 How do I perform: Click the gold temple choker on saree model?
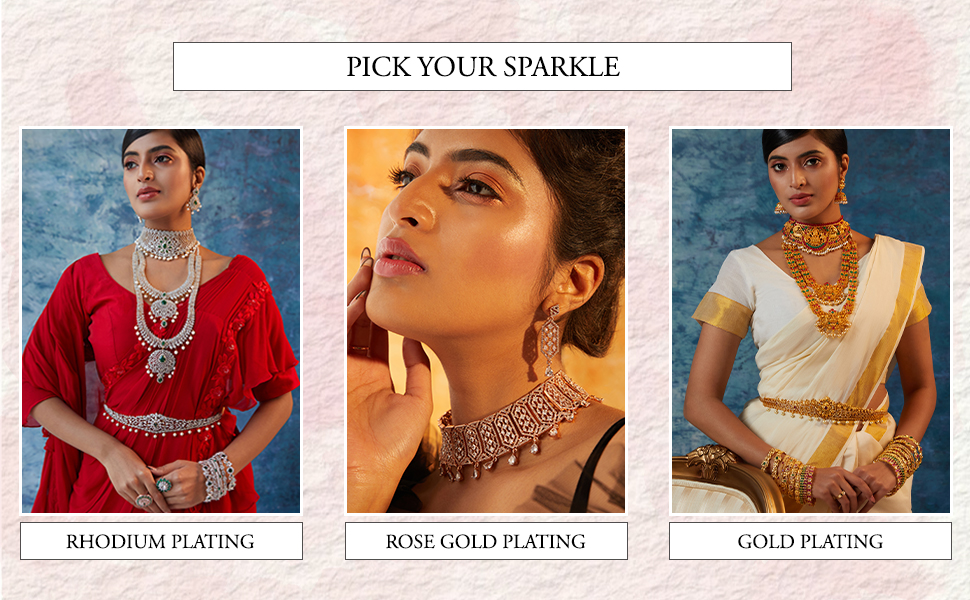[x=818, y=235]
